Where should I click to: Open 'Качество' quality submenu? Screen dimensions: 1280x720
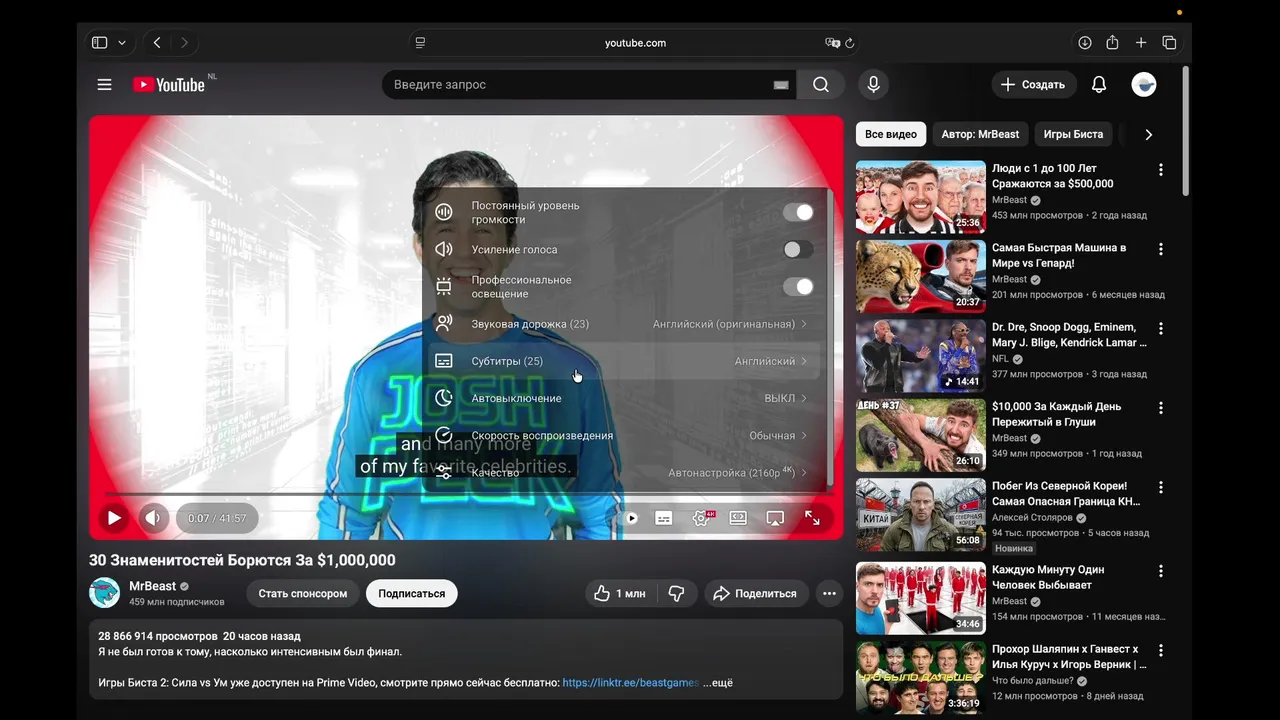pos(626,472)
